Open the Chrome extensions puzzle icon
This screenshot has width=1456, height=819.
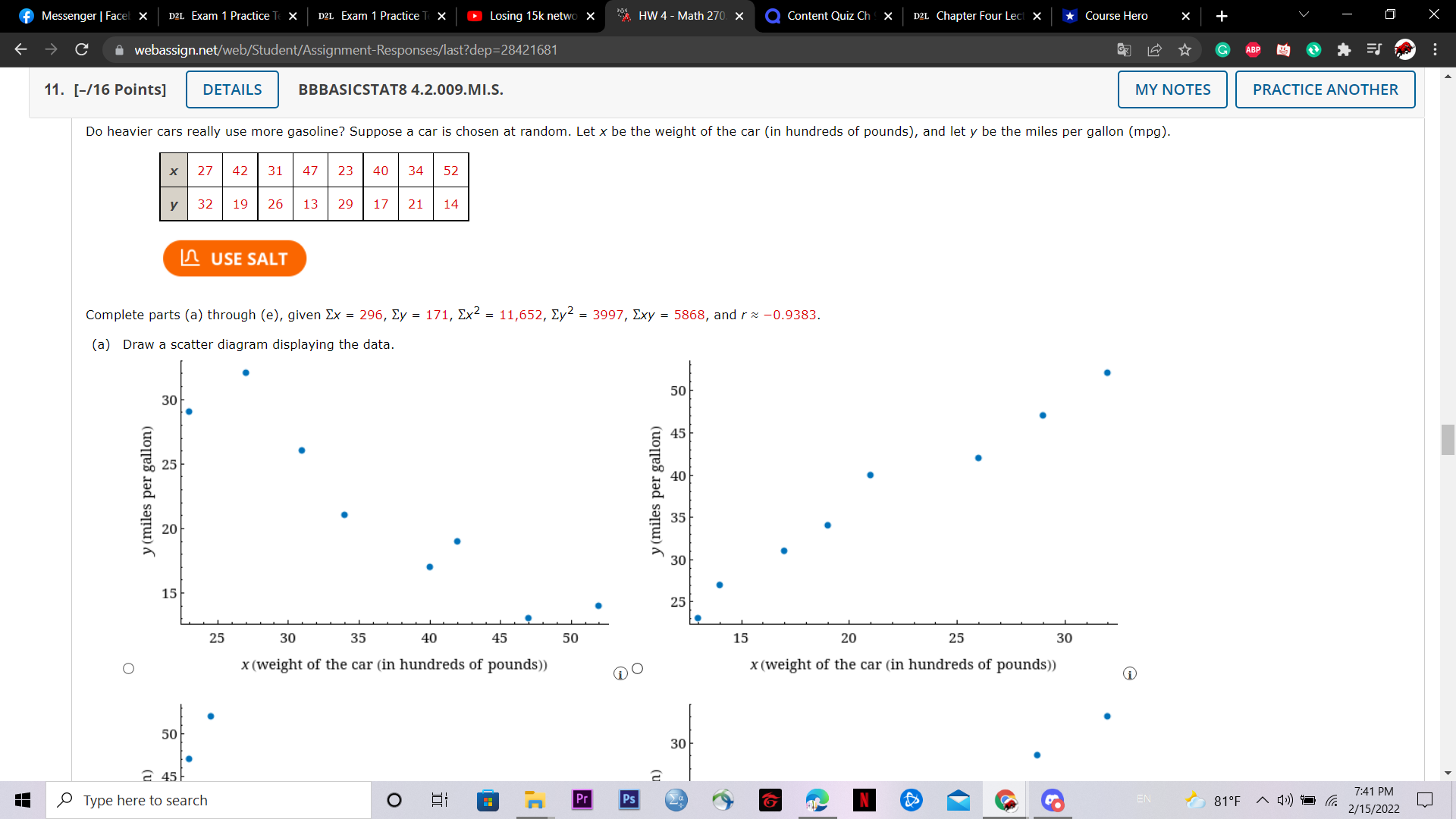[1345, 49]
